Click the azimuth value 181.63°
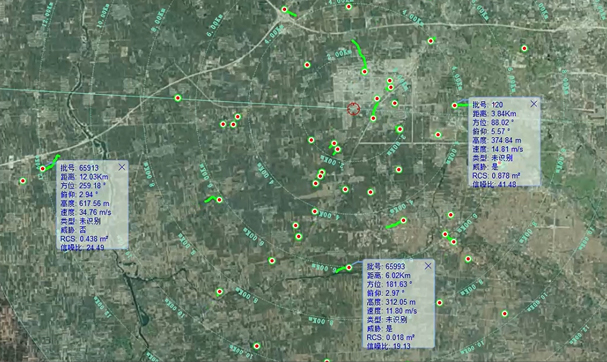The image size is (607, 362). point(399,284)
